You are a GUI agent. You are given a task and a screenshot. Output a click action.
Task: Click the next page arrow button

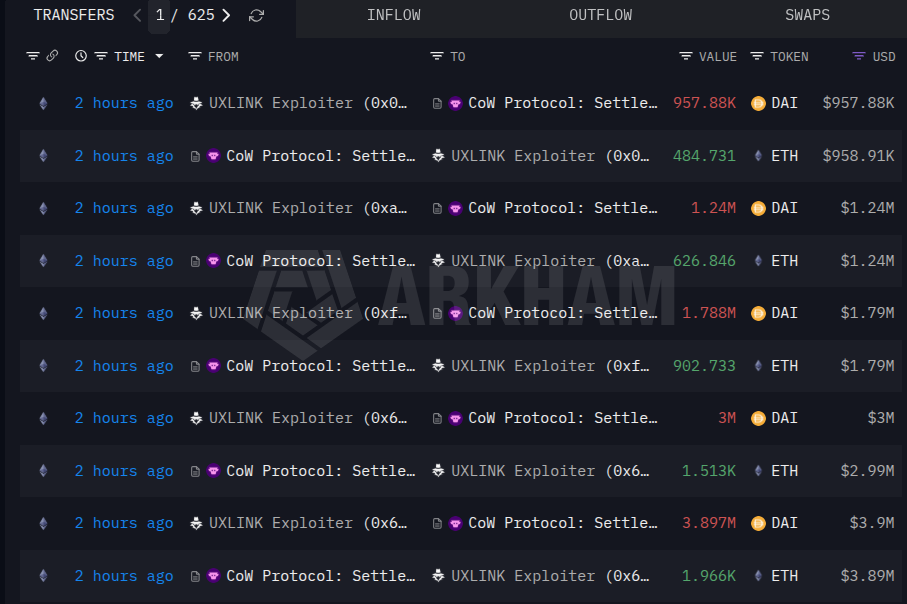click(x=225, y=15)
